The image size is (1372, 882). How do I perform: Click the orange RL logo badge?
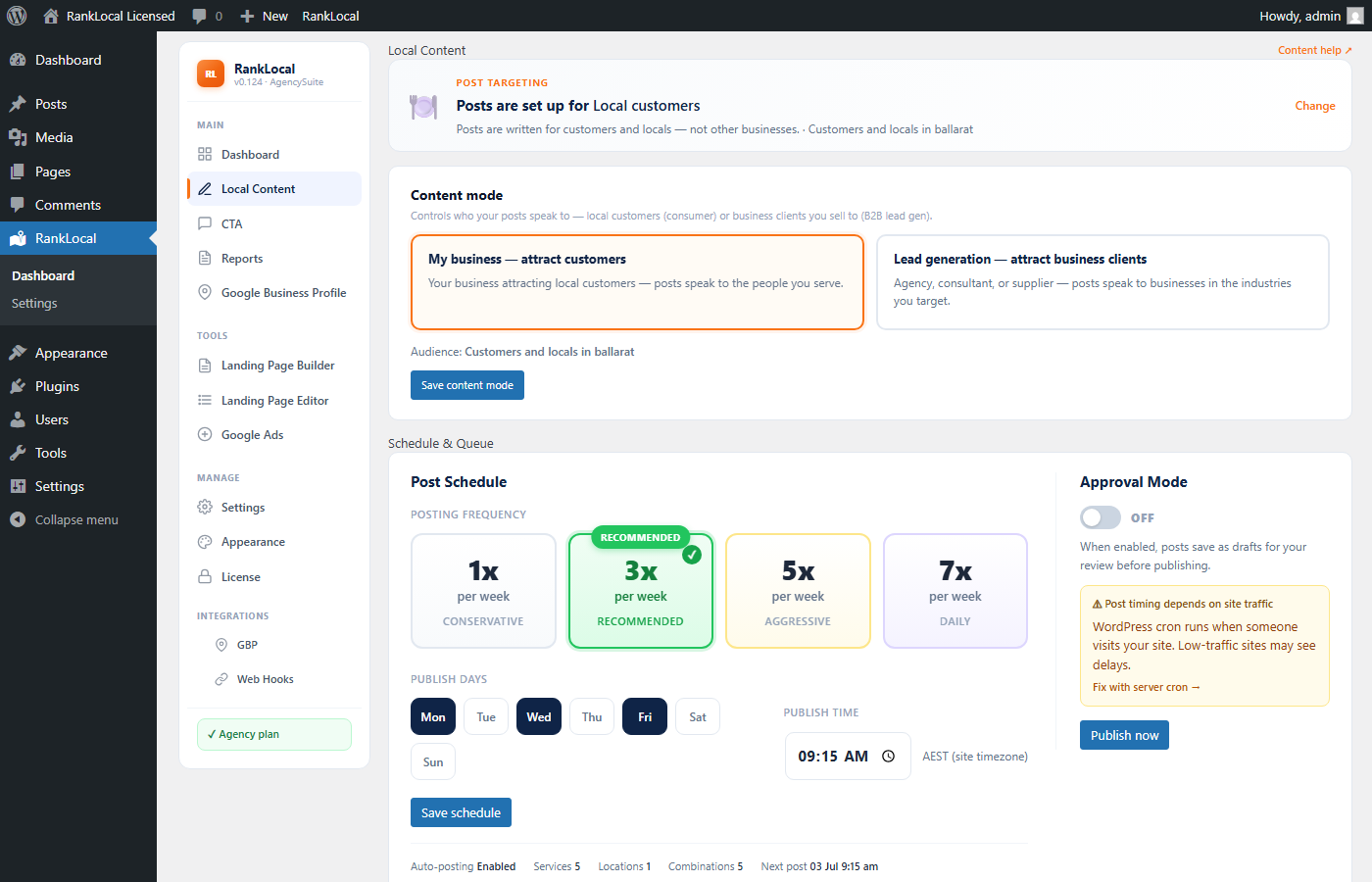(211, 73)
